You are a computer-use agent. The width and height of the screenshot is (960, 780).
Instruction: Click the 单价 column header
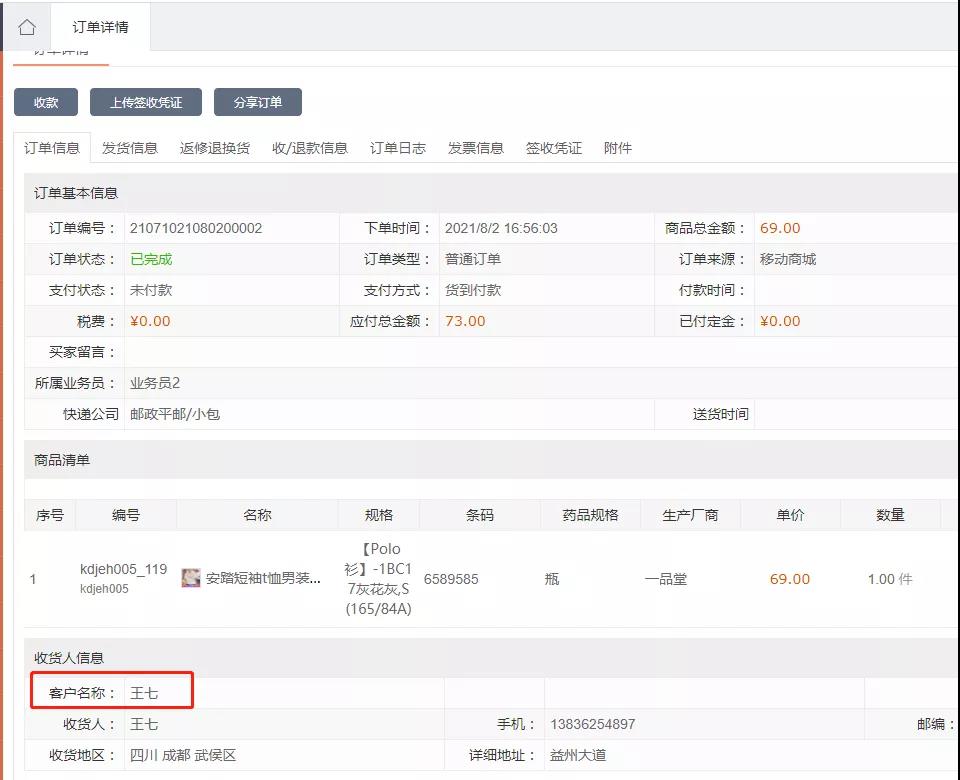pyautogui.click(x=790, y=515)
